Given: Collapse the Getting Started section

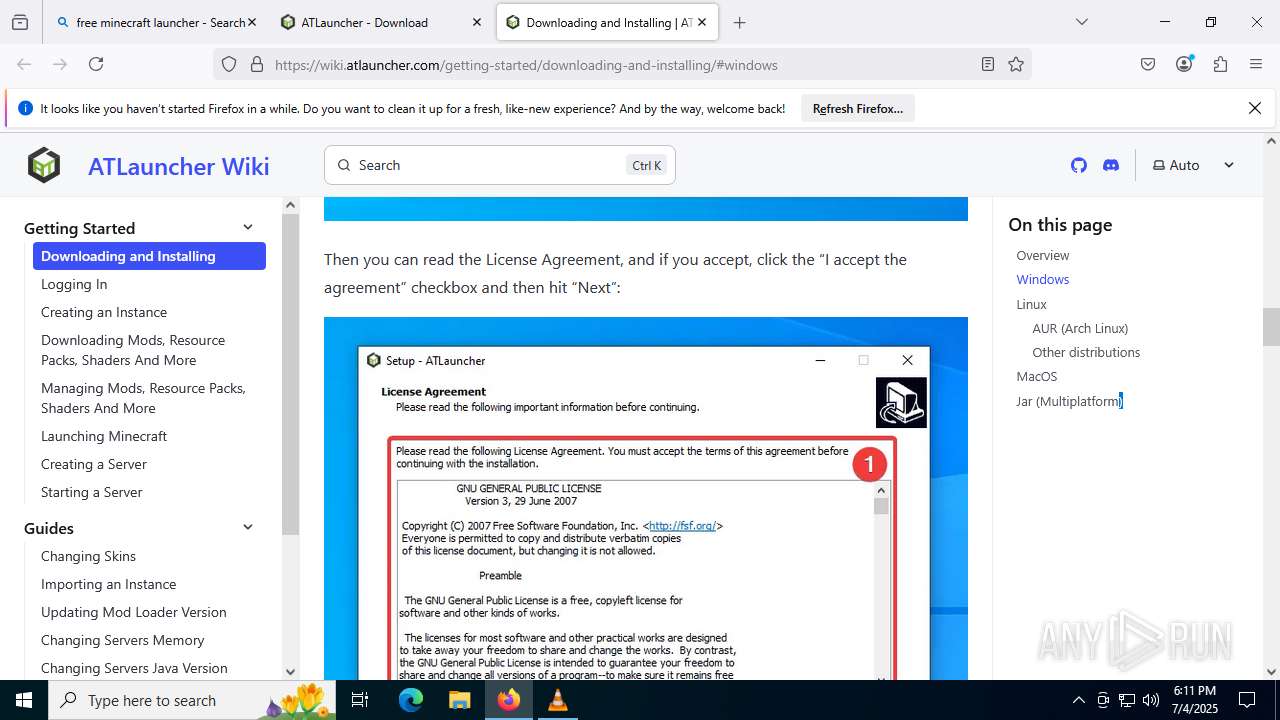Looking at the screenshot, I should pyautogui.click(x=248, y=228).
